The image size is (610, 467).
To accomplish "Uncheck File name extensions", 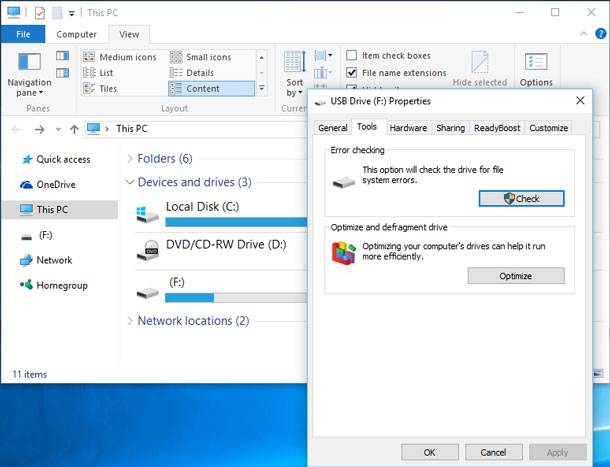I will pyautogui.click(x=351, y=73).
